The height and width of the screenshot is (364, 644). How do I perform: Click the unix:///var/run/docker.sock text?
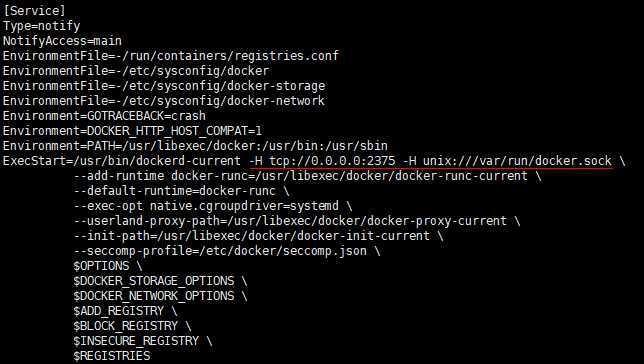518,161
